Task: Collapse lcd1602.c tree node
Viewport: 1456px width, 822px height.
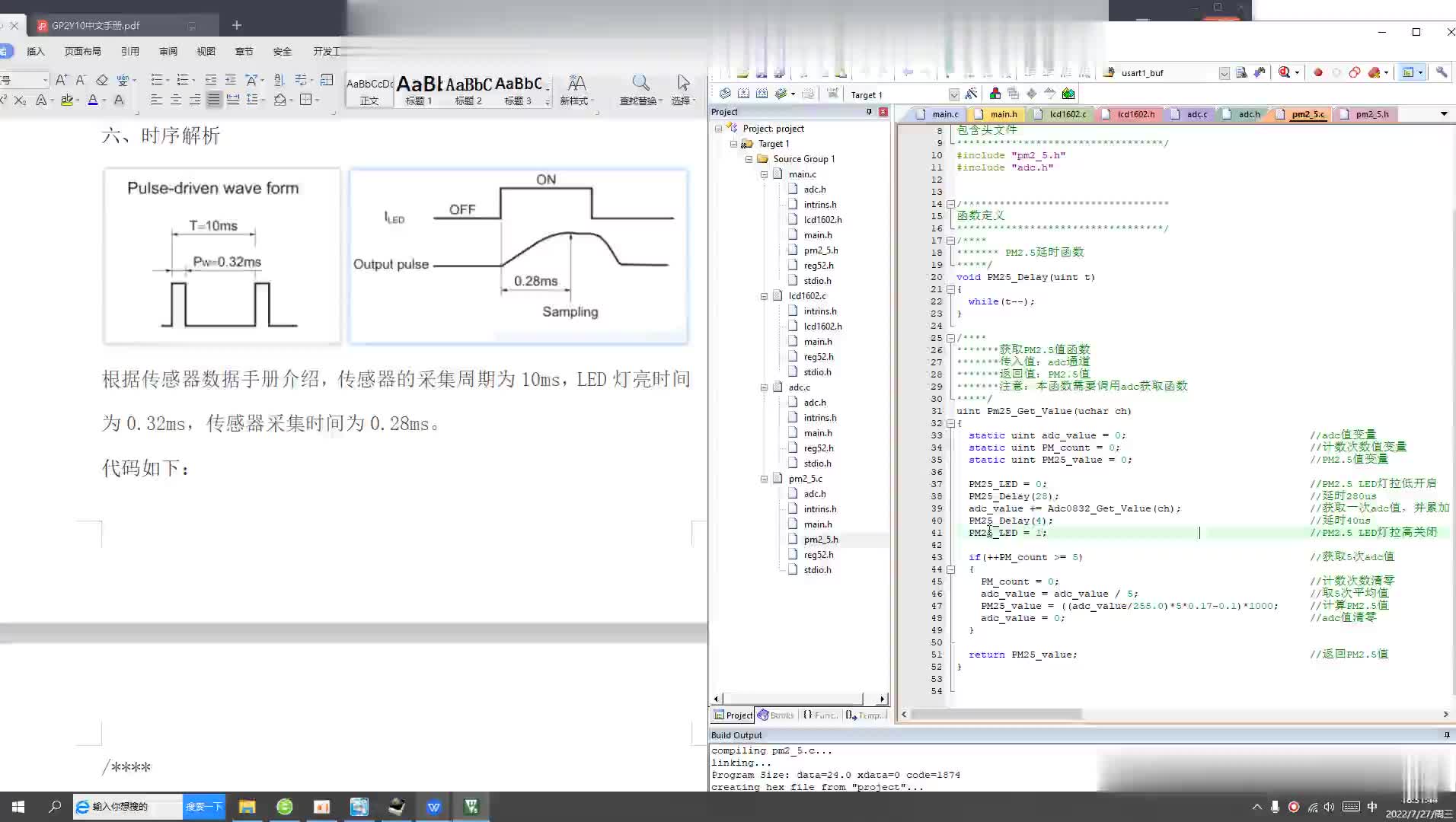Action: [x=764, y=296]
